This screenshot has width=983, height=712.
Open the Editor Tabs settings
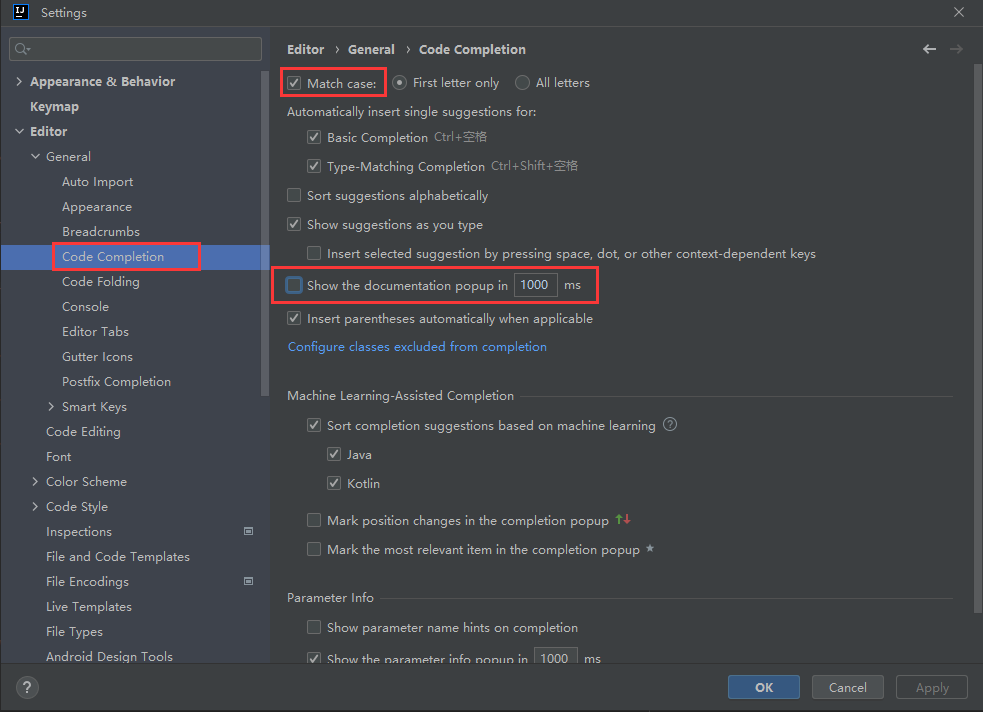click(x=95, y=332)
